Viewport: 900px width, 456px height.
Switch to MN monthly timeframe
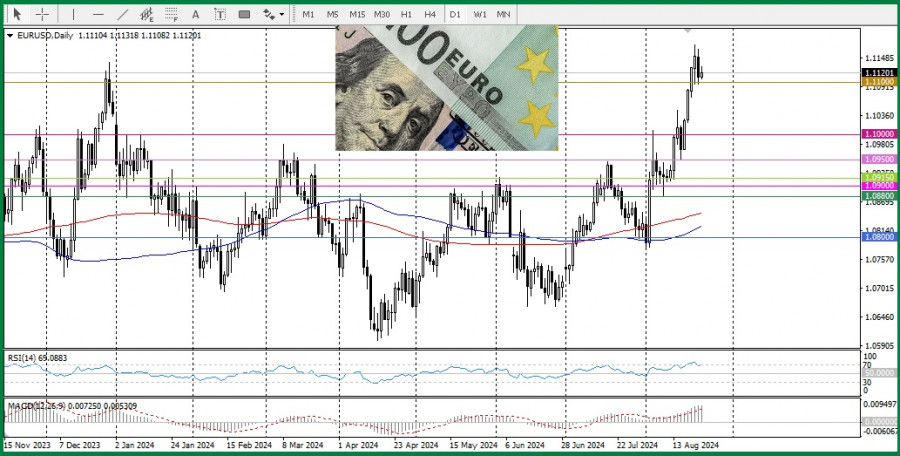[503, 14]
